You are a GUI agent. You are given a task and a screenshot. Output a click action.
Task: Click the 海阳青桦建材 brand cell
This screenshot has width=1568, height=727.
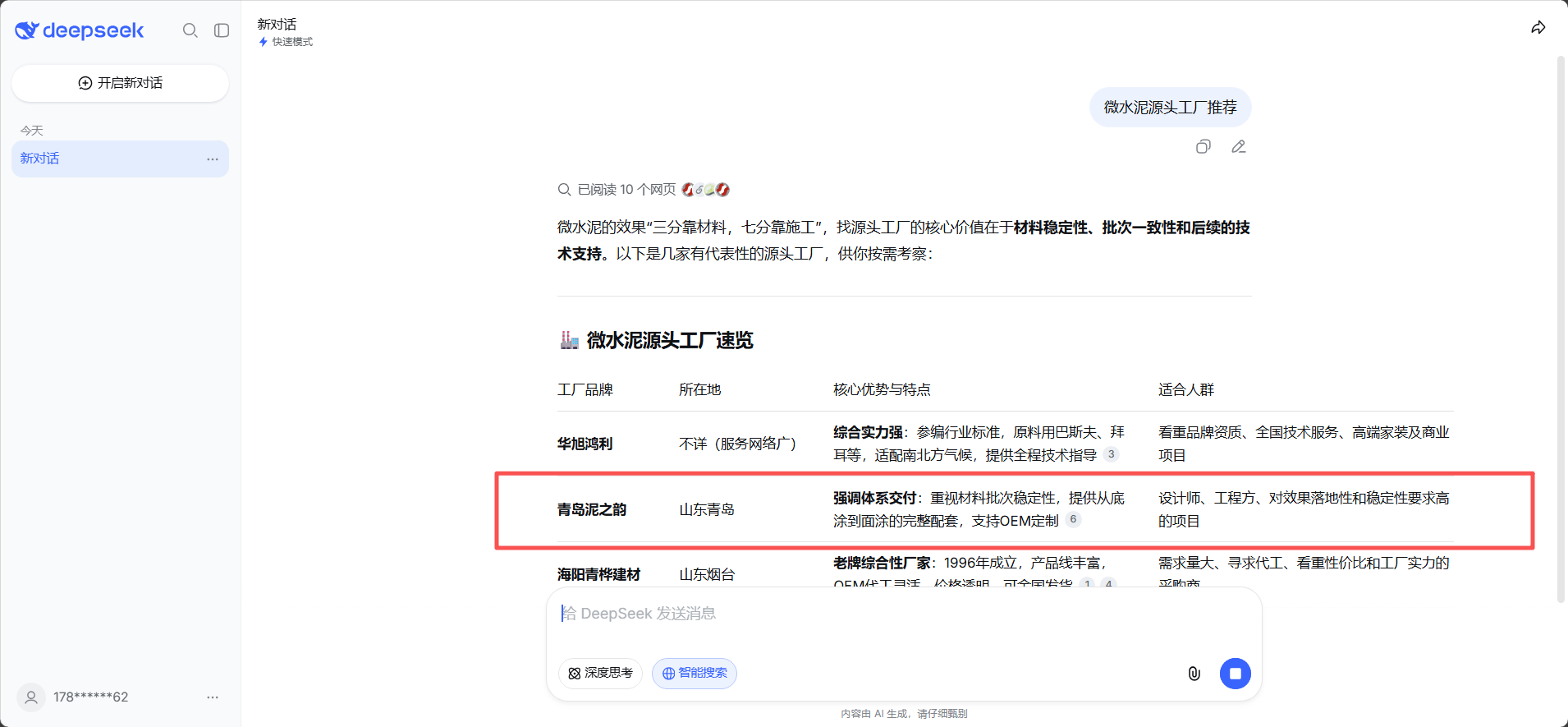(598, 574)
